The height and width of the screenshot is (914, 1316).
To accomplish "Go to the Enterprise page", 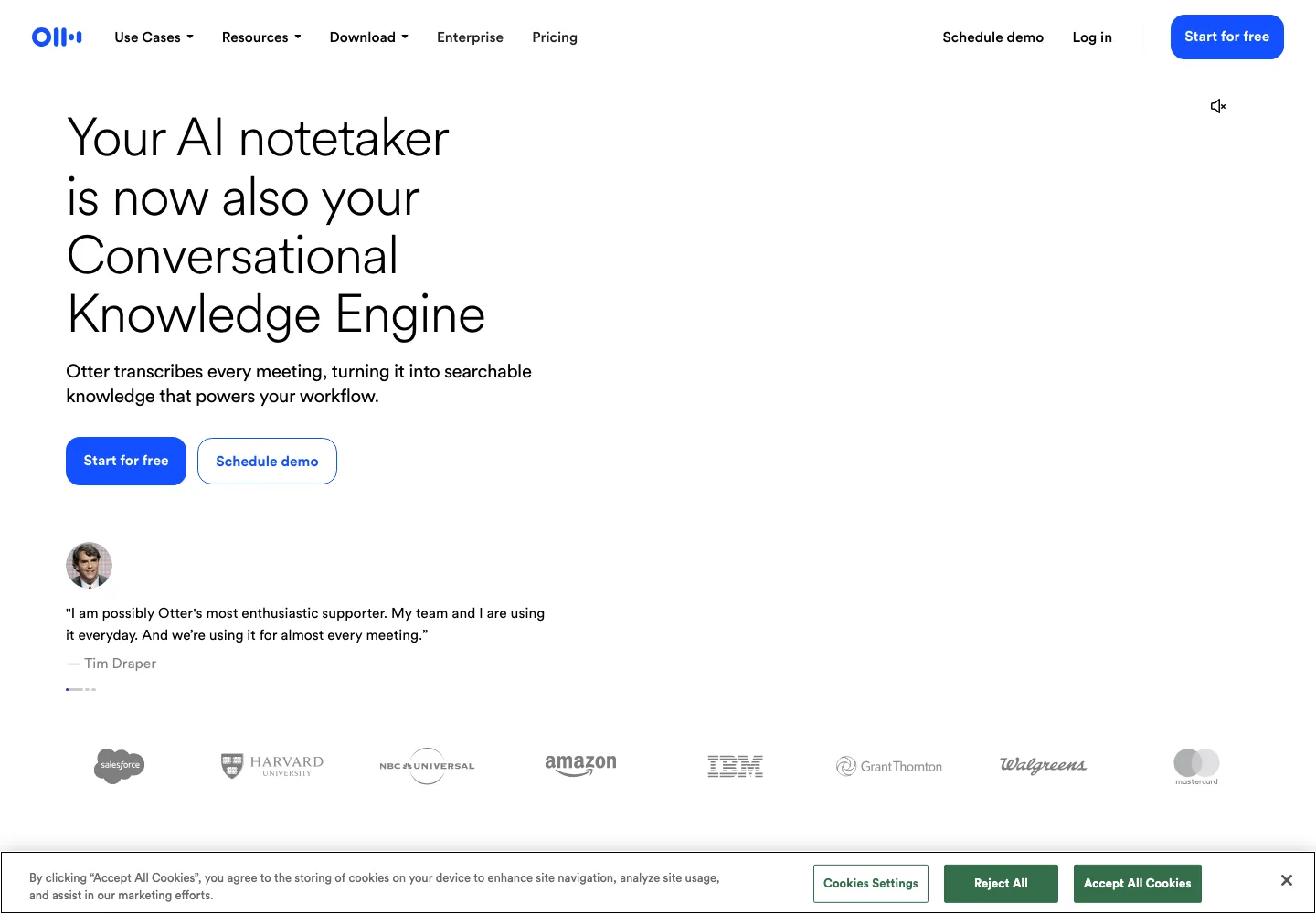I will [x=470, y=37].
